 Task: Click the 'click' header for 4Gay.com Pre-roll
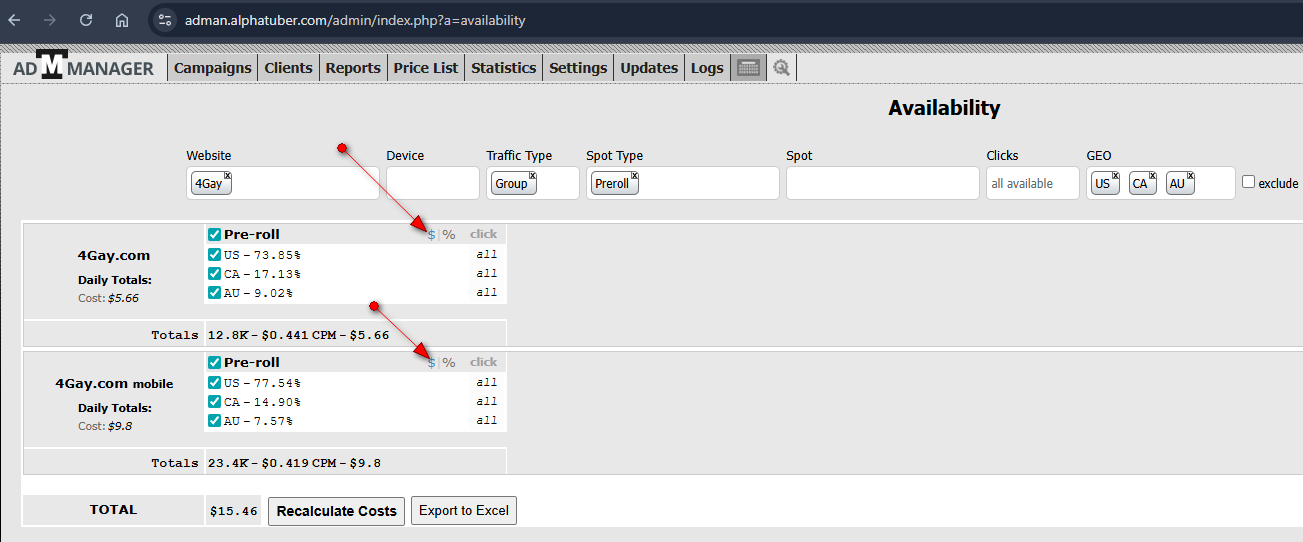[x=483, y=234]
